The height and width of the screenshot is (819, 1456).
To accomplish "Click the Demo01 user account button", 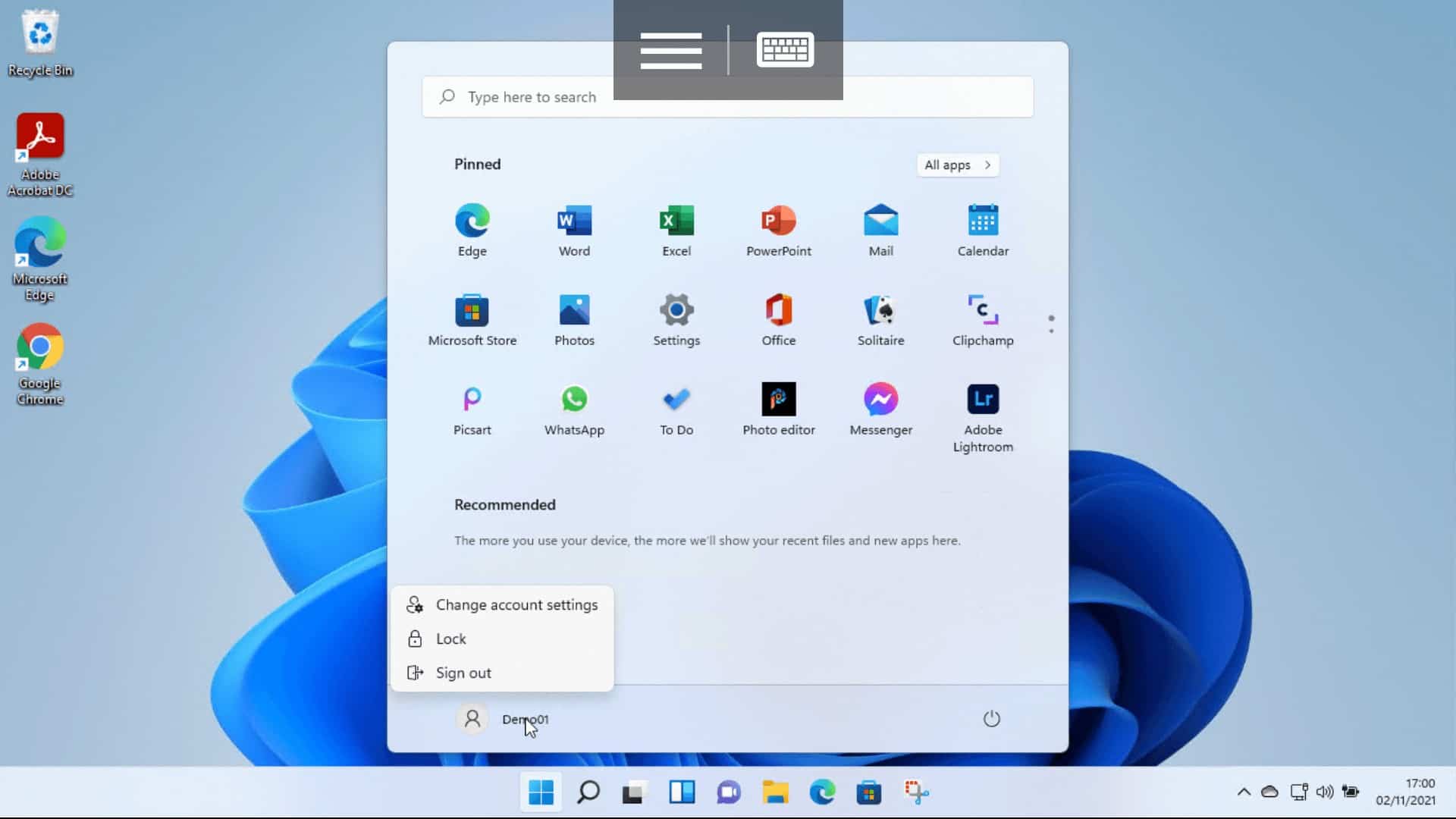I will pyautogui.click(x=502, y=719).
